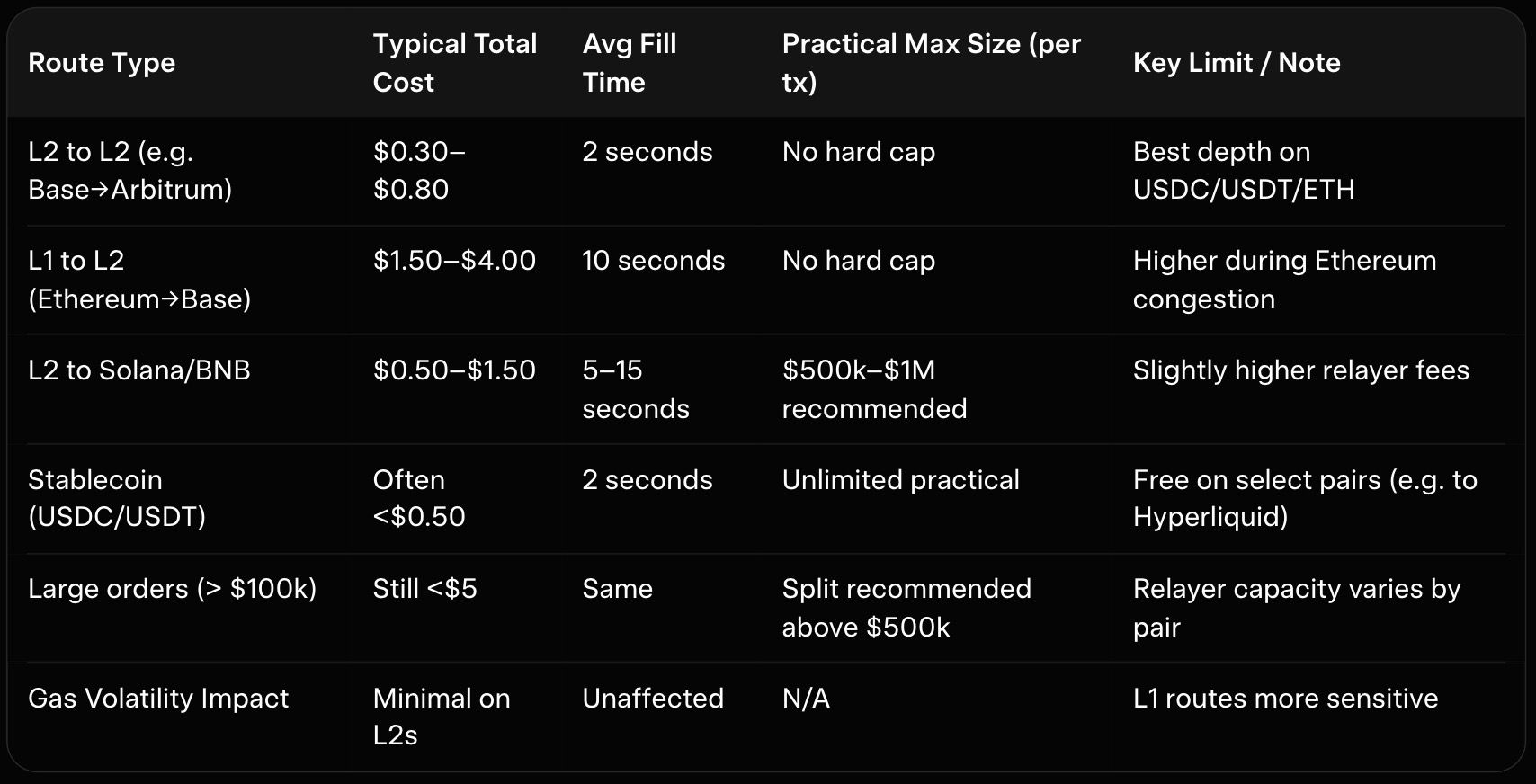Select the Gas Volatility Impact cell
The width and height of the screenshot is (1536, 784).
[158, 699]
